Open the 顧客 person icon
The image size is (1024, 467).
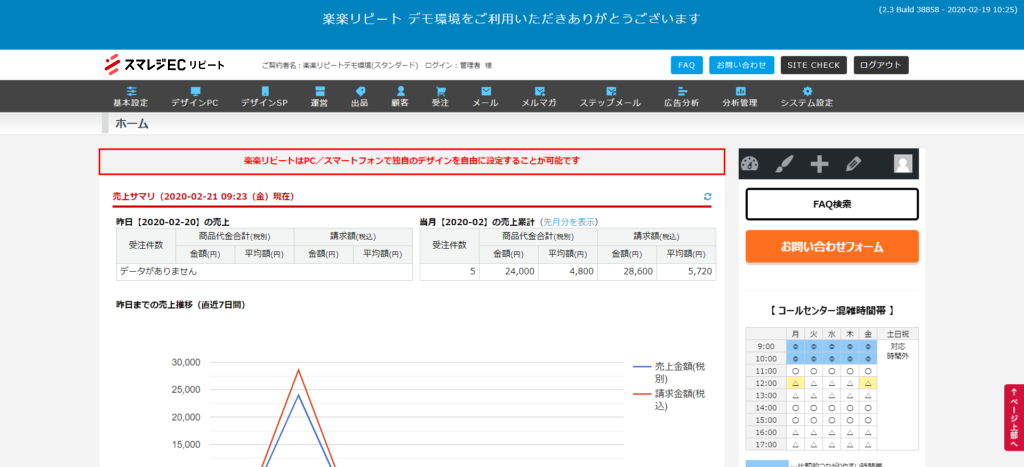tap(399, 91)
